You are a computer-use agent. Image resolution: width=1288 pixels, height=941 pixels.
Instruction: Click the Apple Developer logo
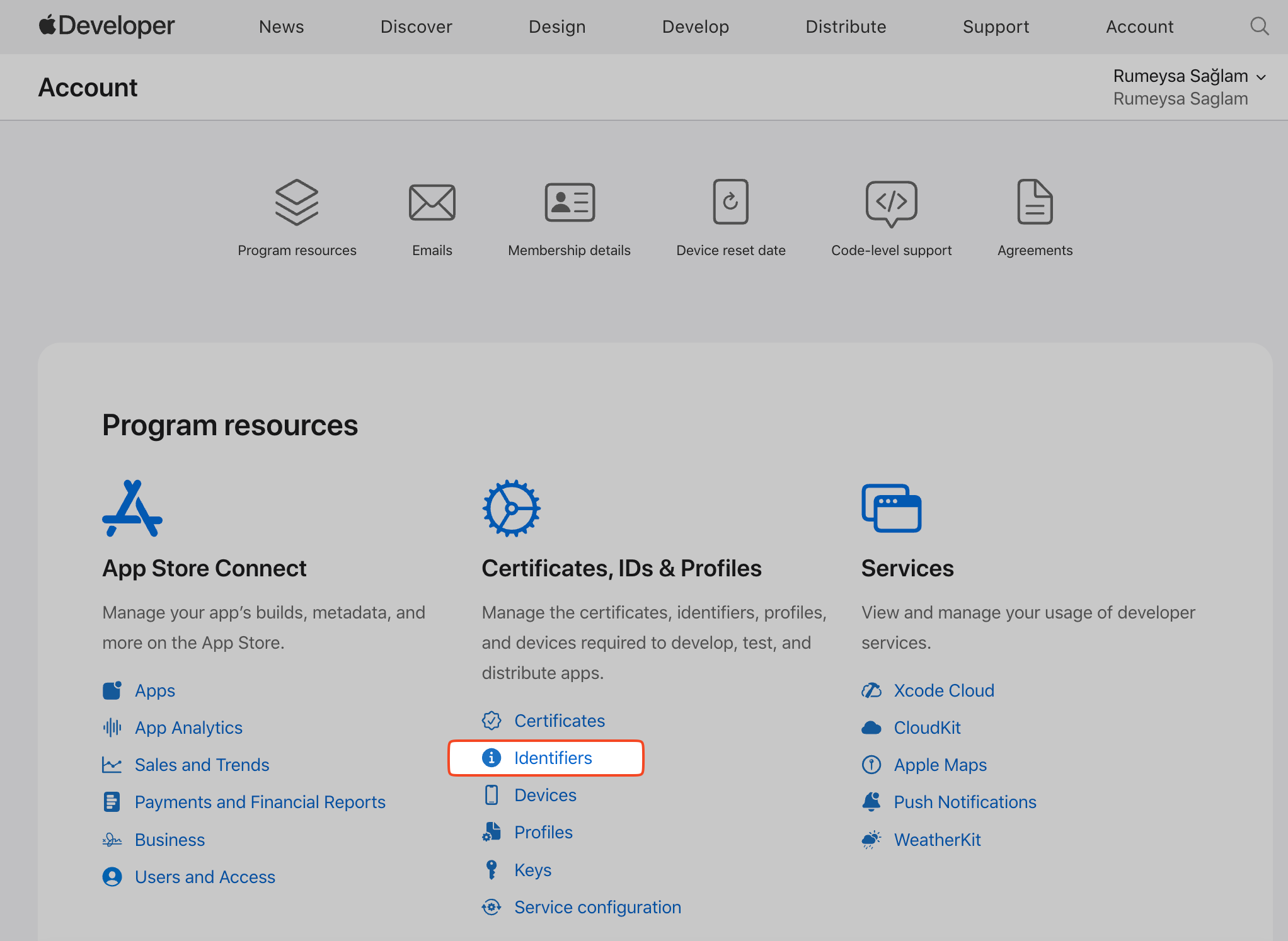click(x=106, y=26)
